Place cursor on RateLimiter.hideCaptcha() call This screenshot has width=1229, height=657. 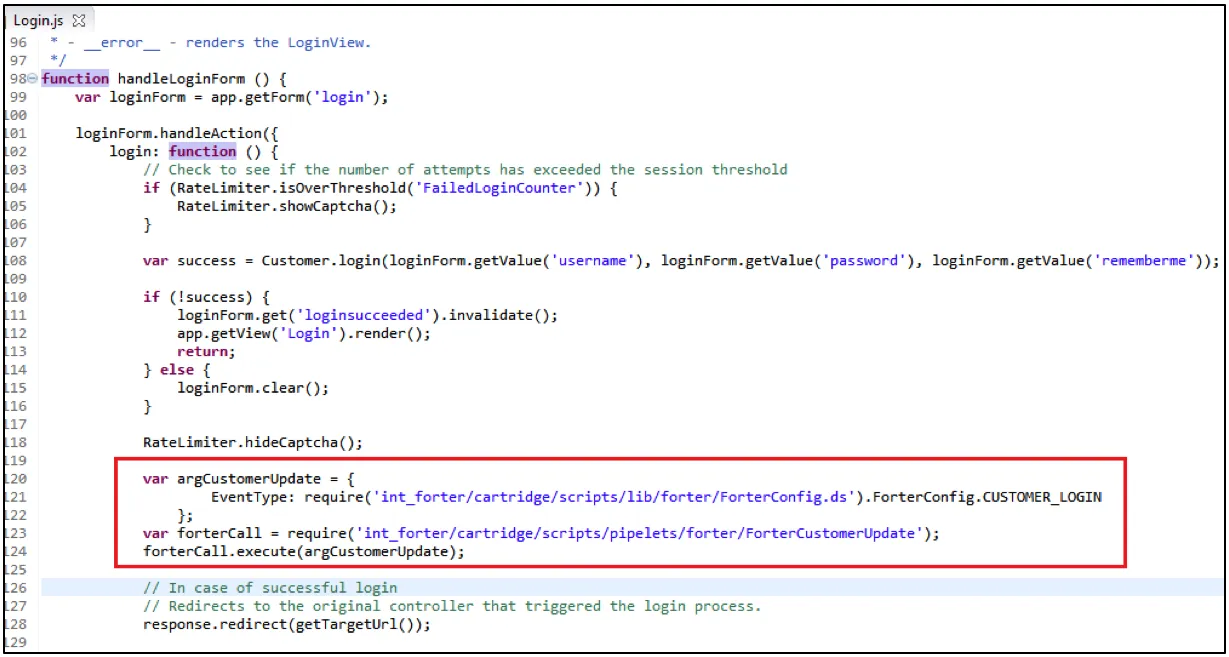pyautogui.click(x=253, y=442)
